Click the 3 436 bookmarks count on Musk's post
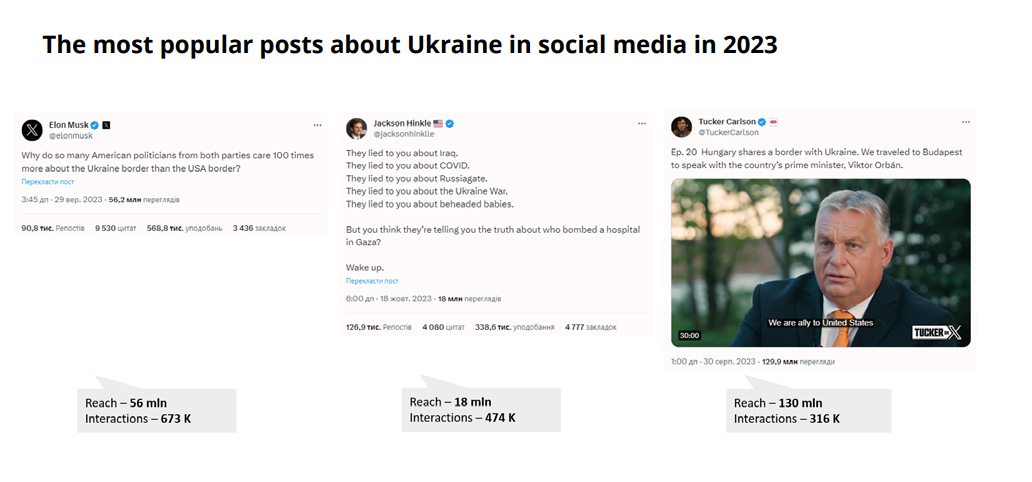 (259, 228)
